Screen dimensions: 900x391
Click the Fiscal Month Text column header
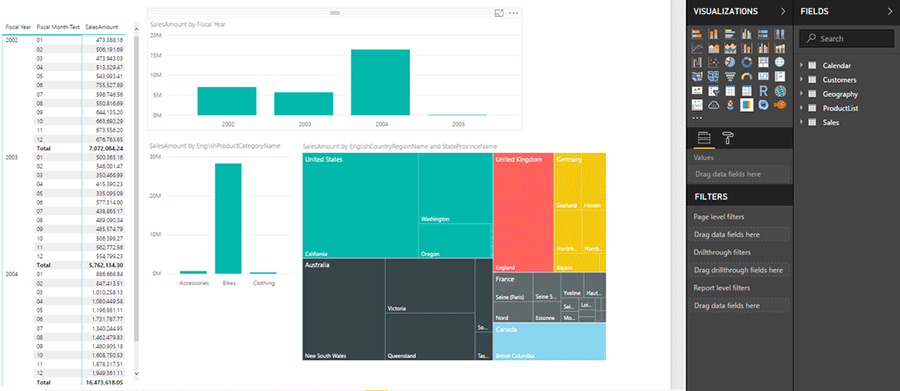(58, 27)
